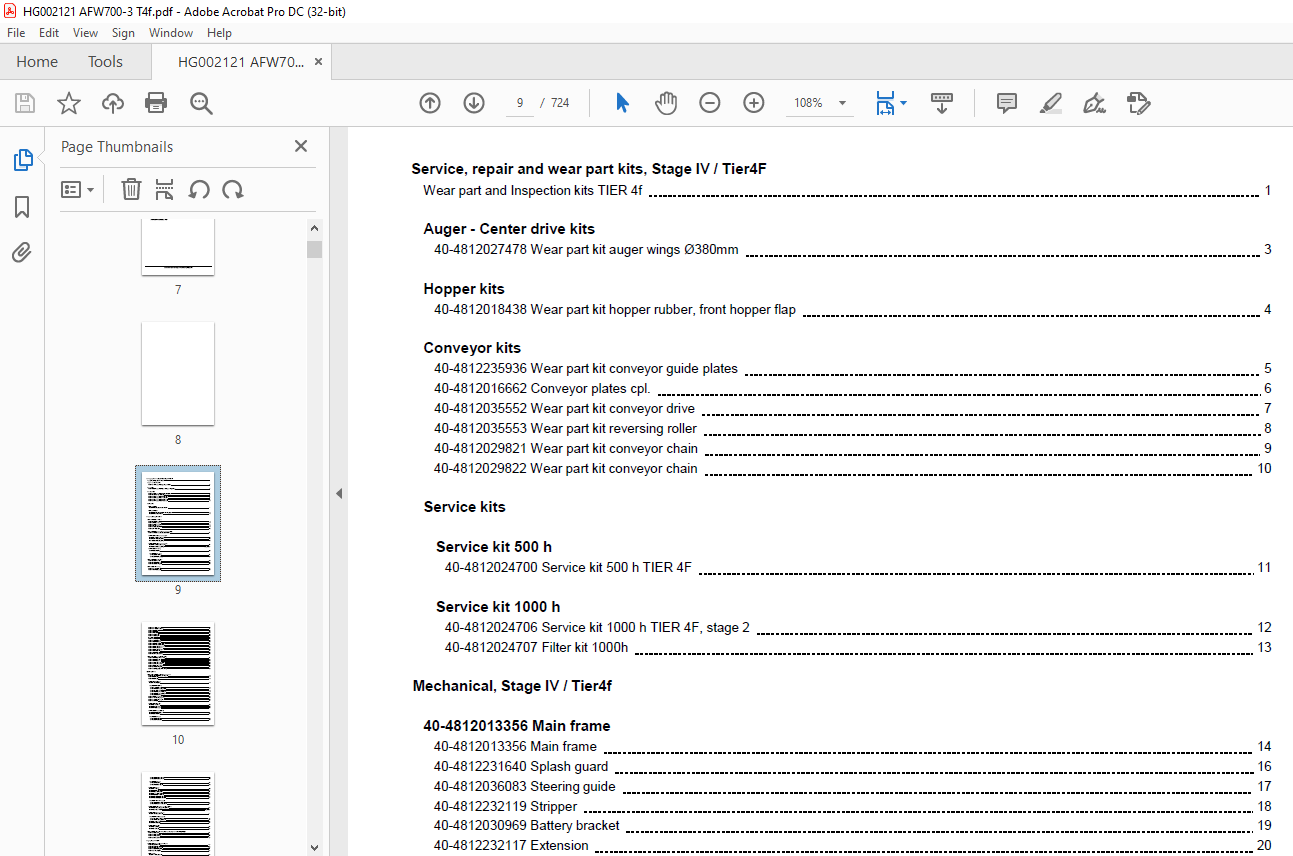Open '40-4812016662 Conveyor plates cpl.' entry
This screenshot has height=856, width=1293.
[x=542, y=389]
